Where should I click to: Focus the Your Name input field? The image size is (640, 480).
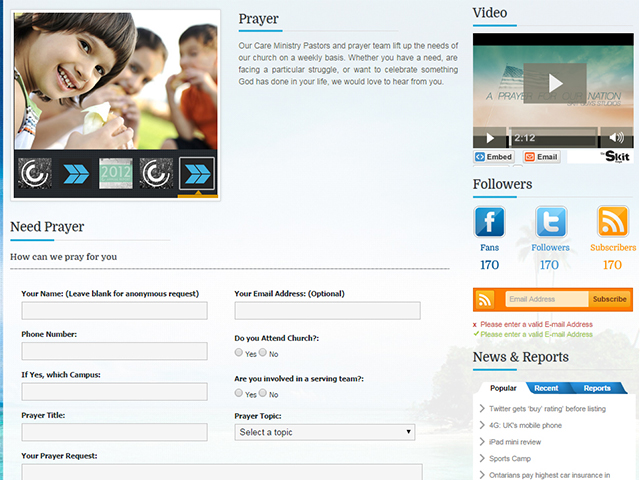114,311
